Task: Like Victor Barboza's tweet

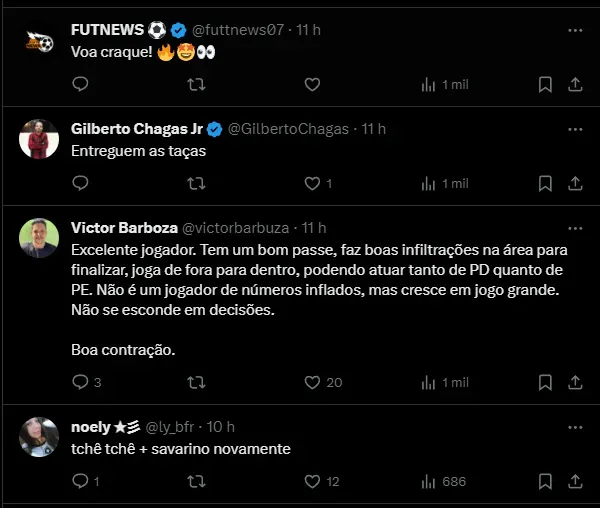Action: 312,382
